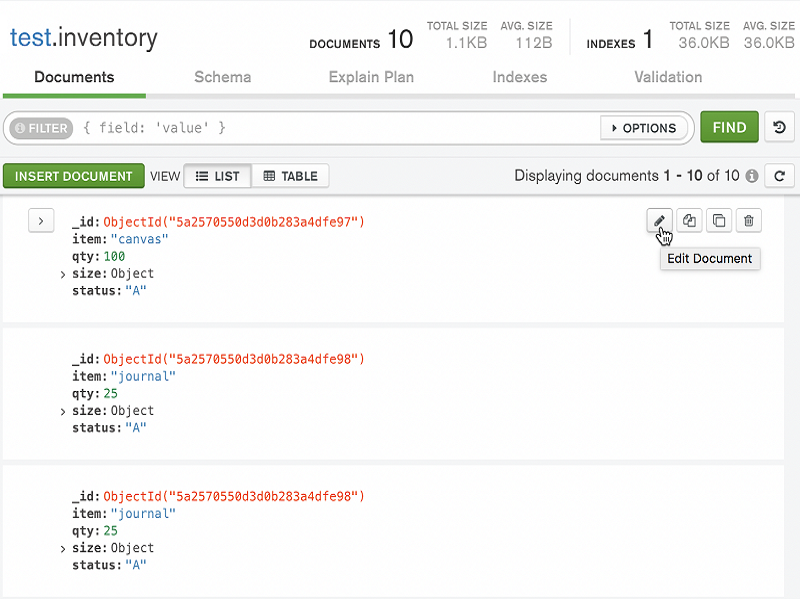
Task: Copy the canvas document to clipboard
Action: 689,220
